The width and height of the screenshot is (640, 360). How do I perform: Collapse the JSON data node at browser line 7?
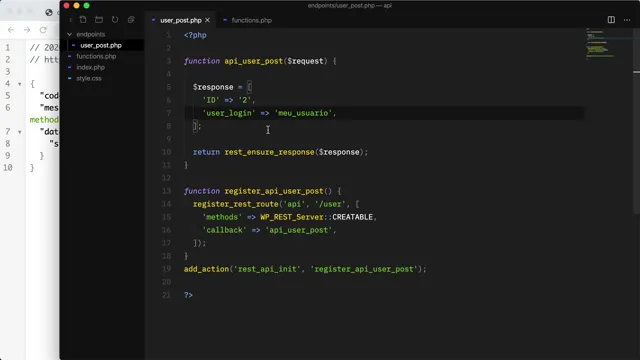pyautogui.click(x=20, y=132)
